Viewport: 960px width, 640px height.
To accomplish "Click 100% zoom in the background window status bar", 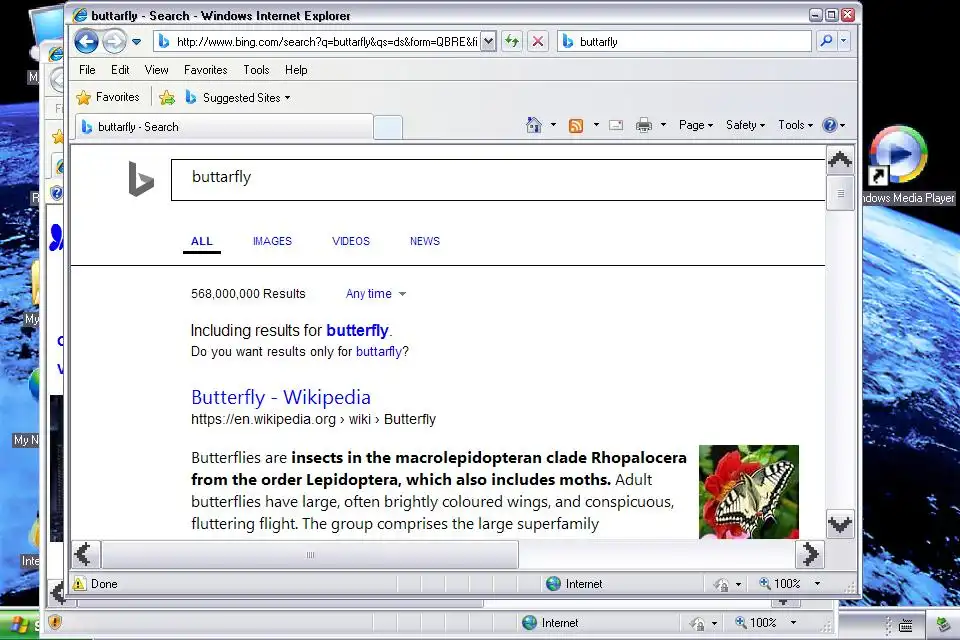I will [x=756, y=623].
